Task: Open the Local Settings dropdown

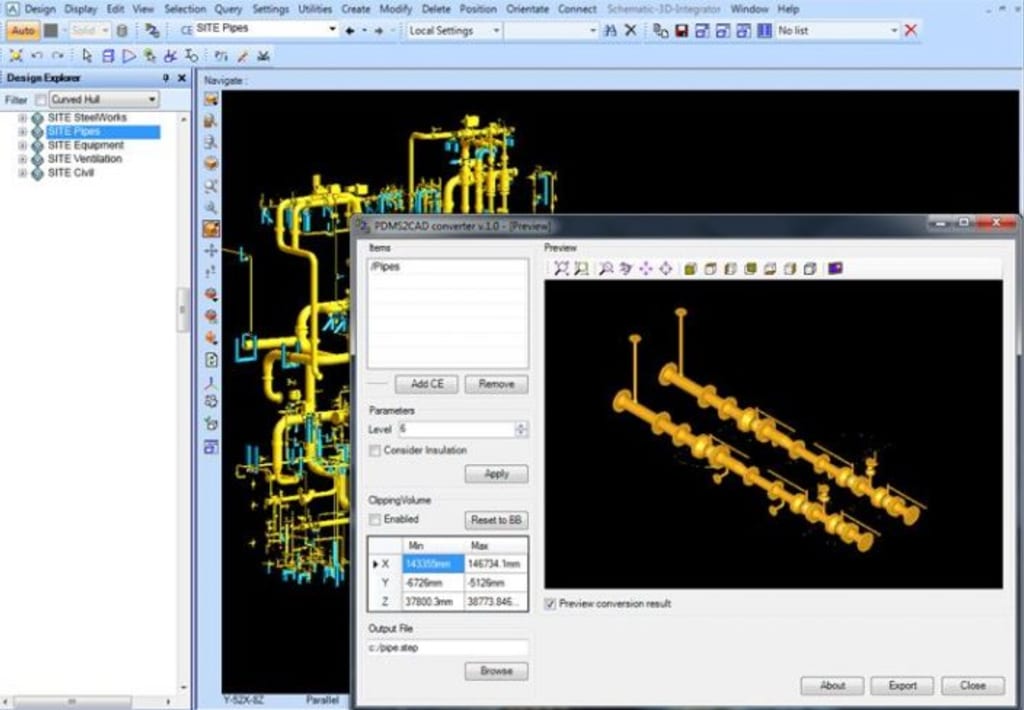Action: pos(496,30)
